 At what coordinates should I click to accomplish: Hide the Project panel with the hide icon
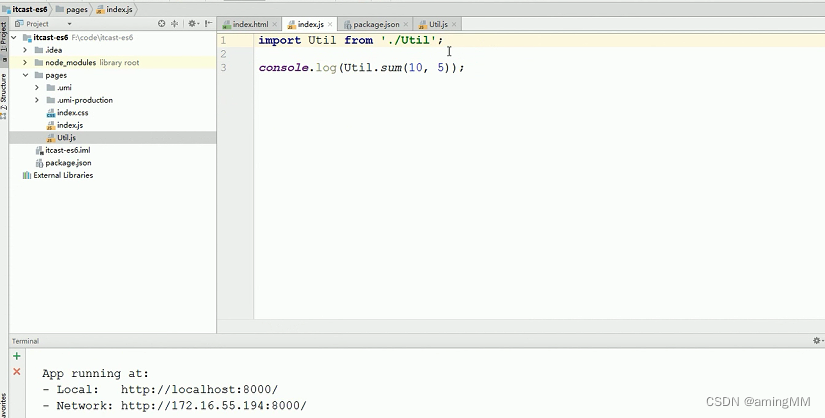click(209, 24)
